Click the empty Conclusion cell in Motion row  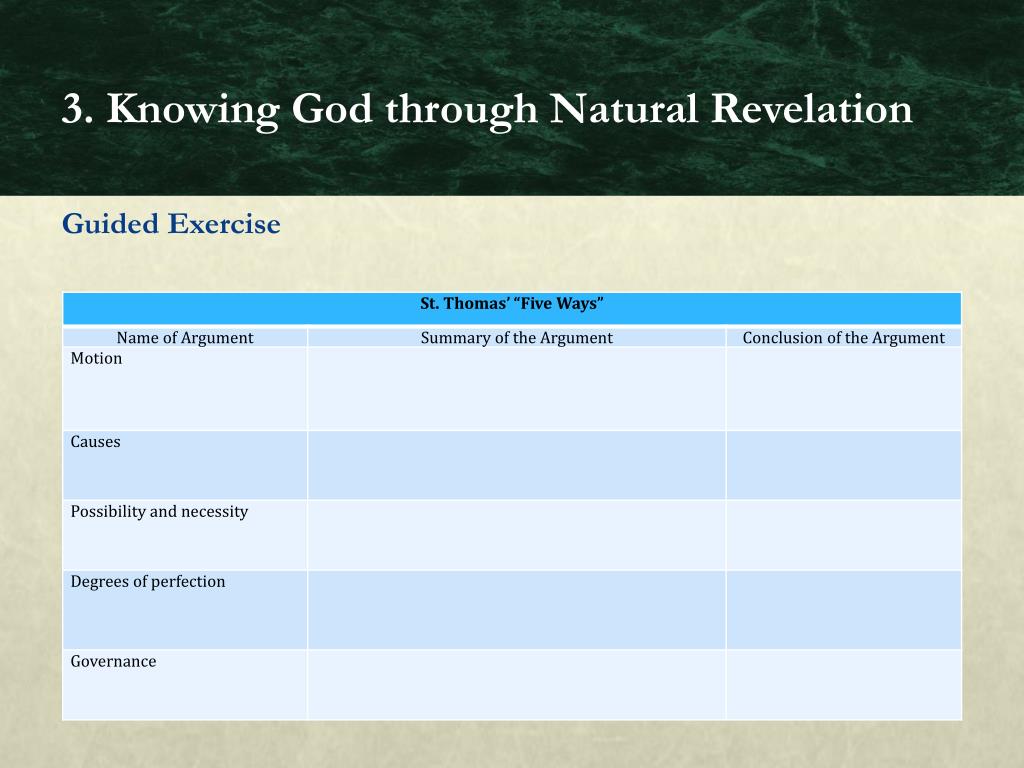(x=844, y=389)
